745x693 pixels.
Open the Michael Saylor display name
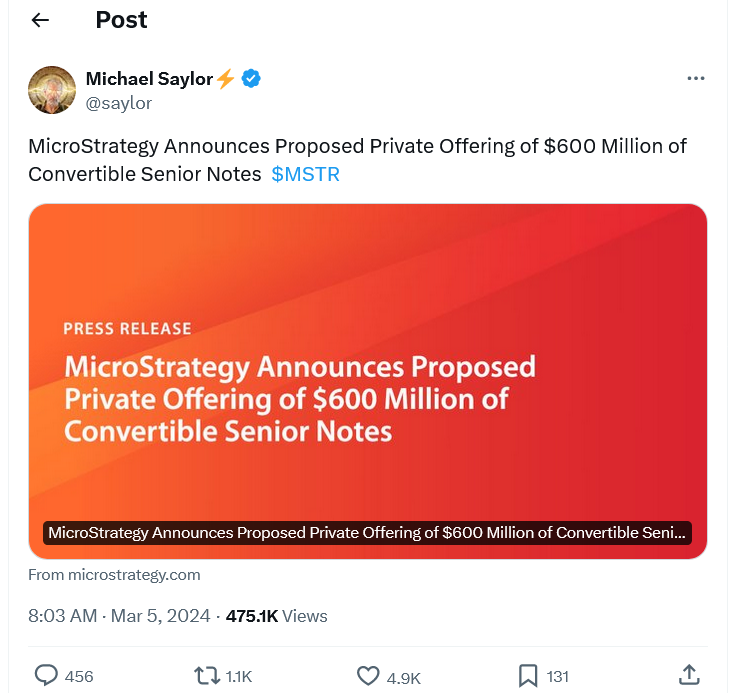[149, 79]
